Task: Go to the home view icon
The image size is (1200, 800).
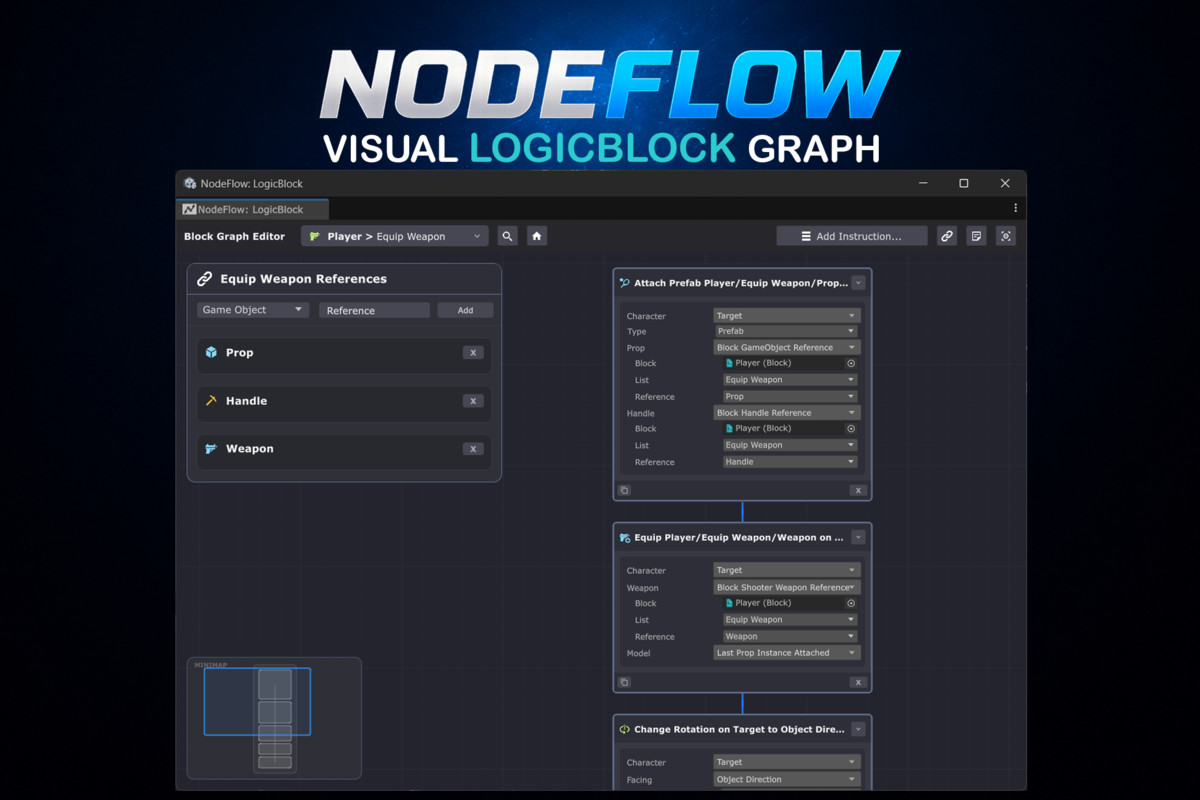Action: (537, 236)
